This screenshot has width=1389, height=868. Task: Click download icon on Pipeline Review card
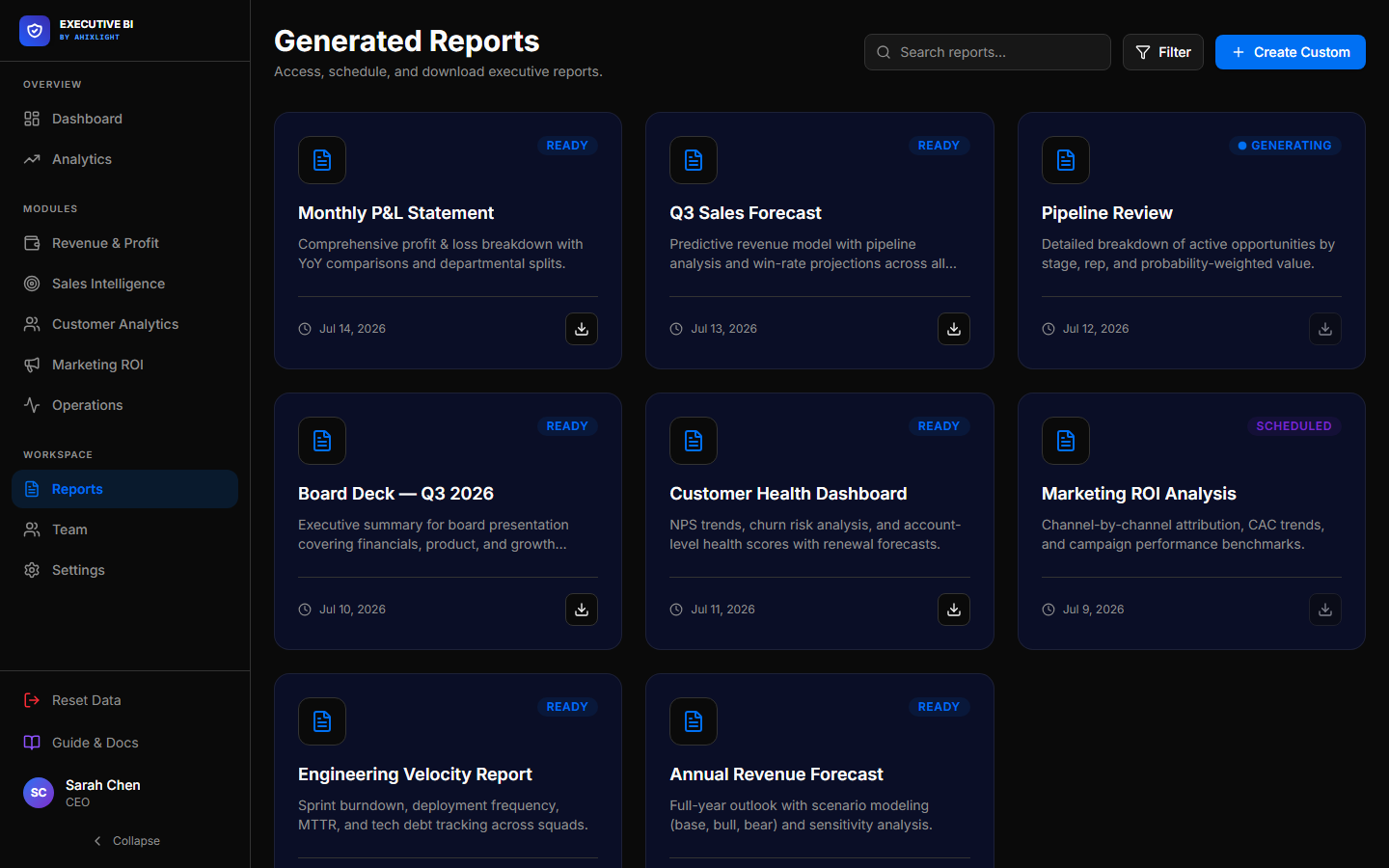[1325, 329]
